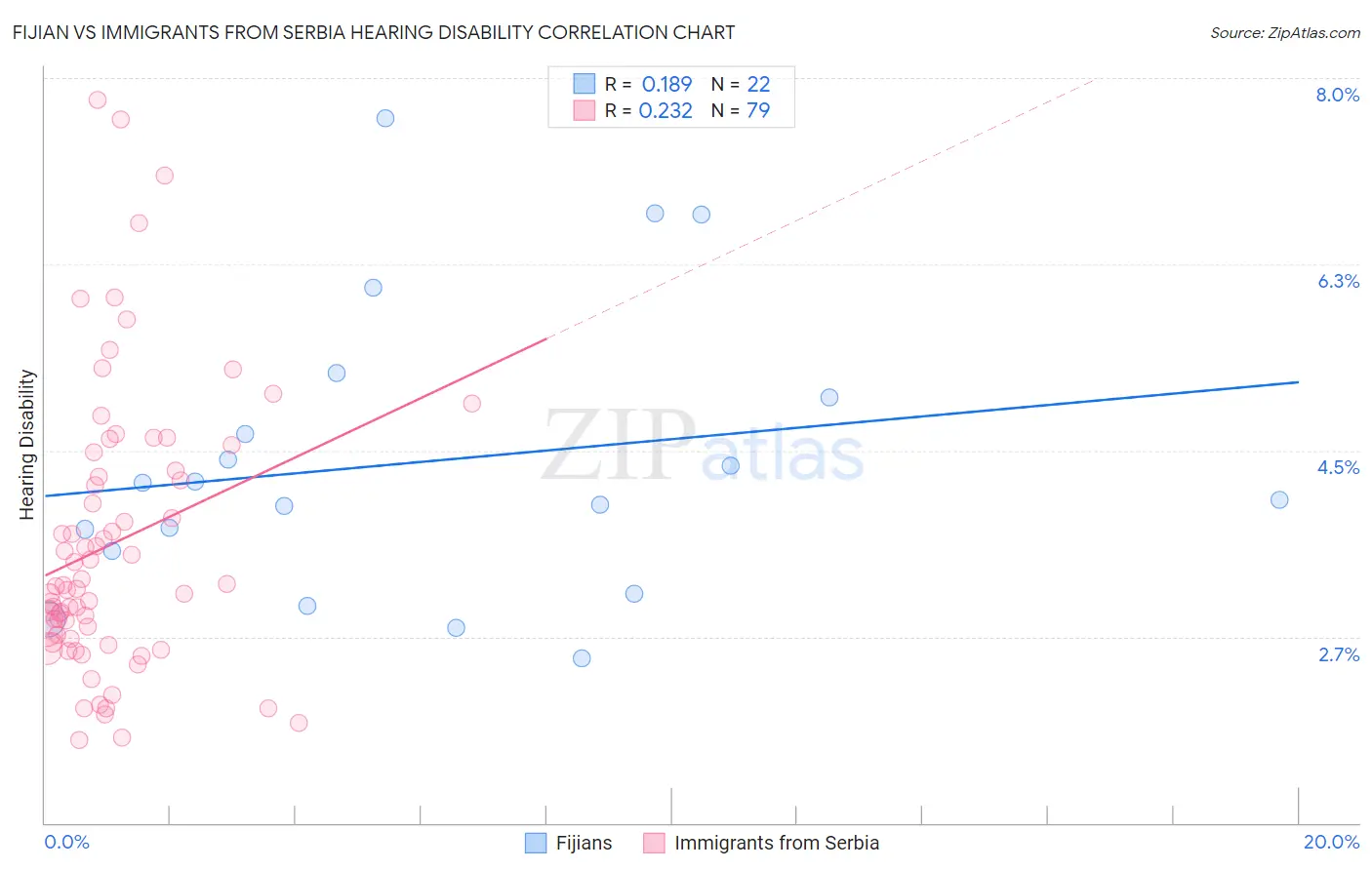Select the far-right blue data point
The width and height of the screenshot is (1372, 870).
1279,499
